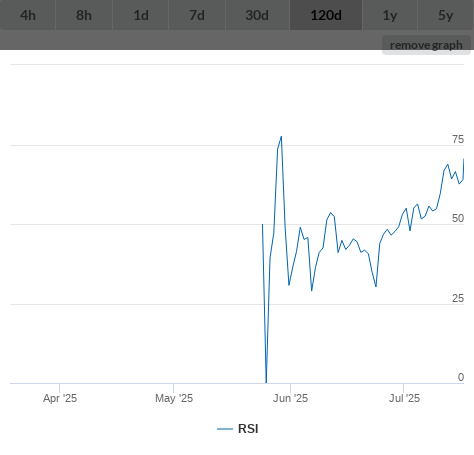The image size is (474, 455).
Task: Click the 25 level y-axis label
Action: pyautogui.click(x=458, y=298)
